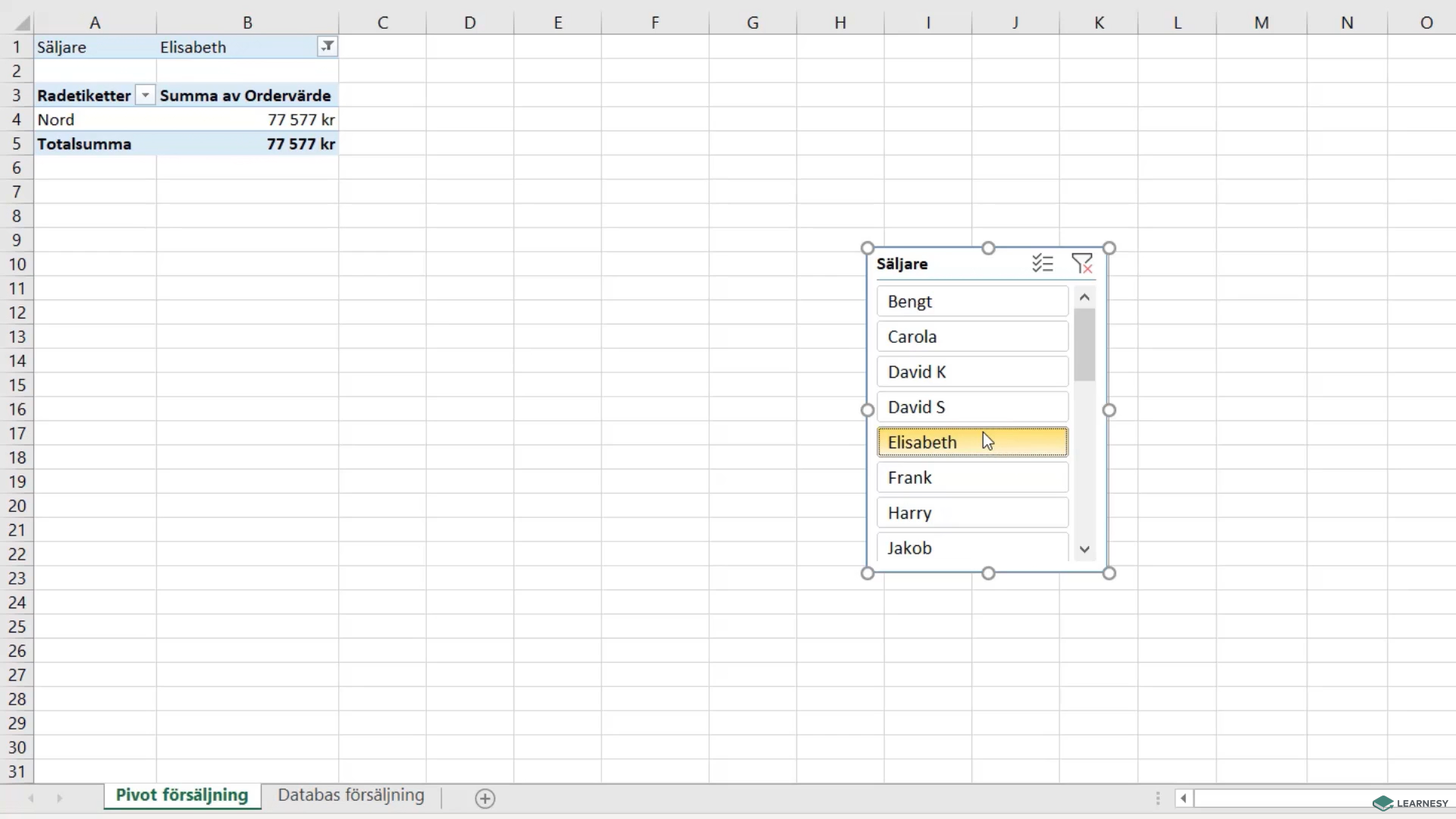Deselect Elisabeth in the slicer
The height and width of the screenshot is (819, 1456).
[972, 442]
